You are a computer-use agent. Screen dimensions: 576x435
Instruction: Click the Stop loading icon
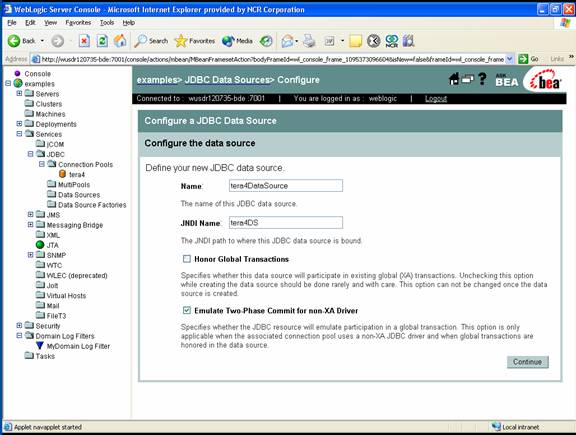[x=84, y=41]
